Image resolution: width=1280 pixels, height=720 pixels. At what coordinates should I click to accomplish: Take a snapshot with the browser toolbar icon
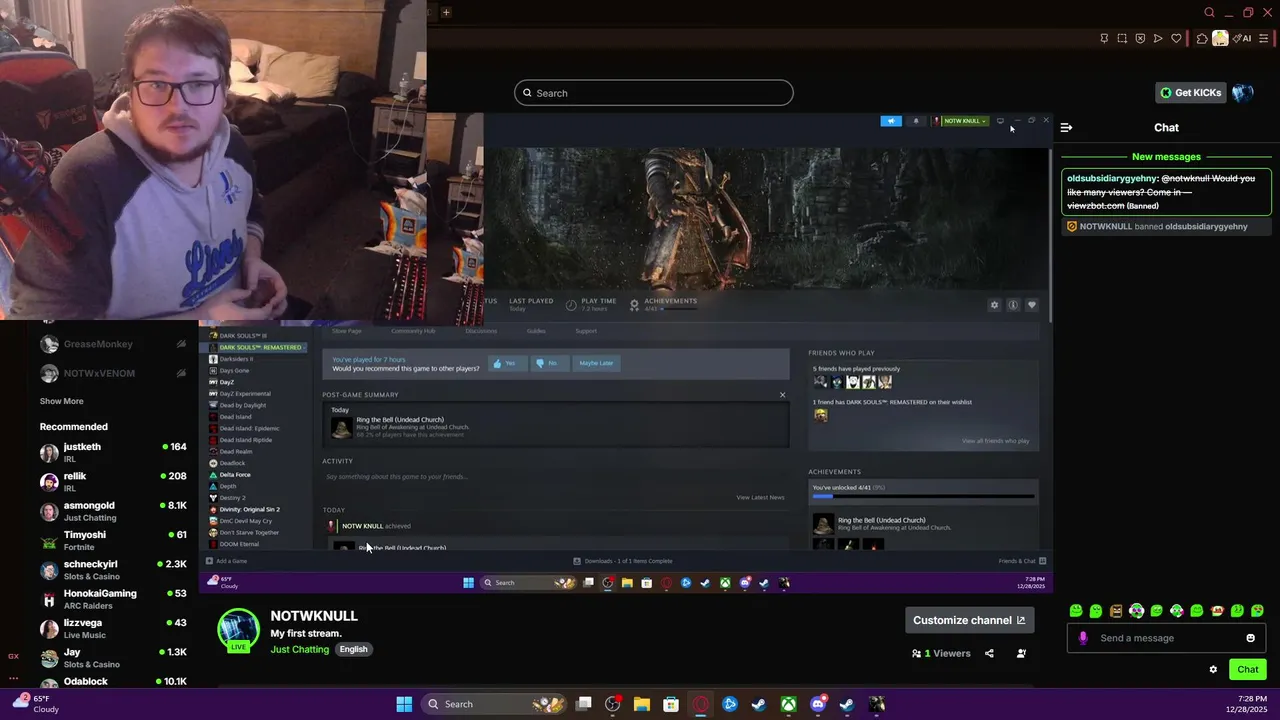1122,38
